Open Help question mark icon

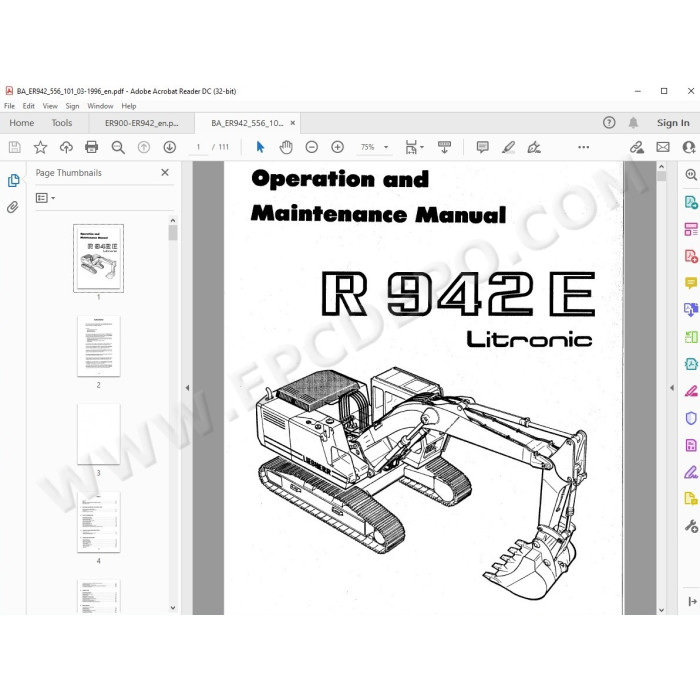point(609,122)
